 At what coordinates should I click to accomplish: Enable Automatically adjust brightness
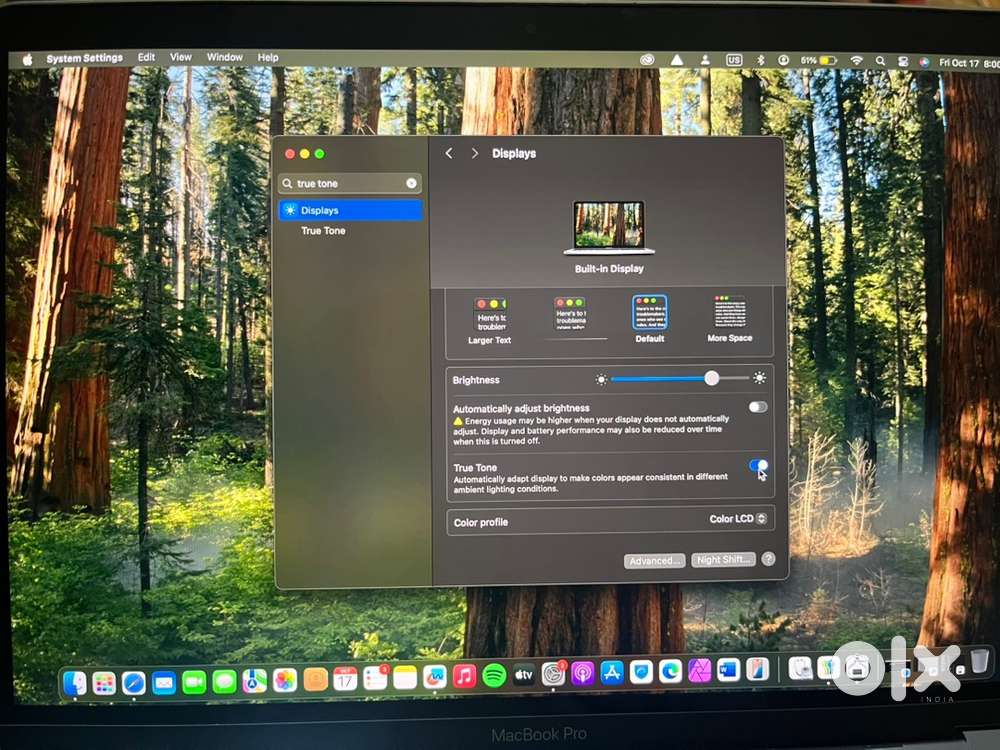tap(758, 407)
